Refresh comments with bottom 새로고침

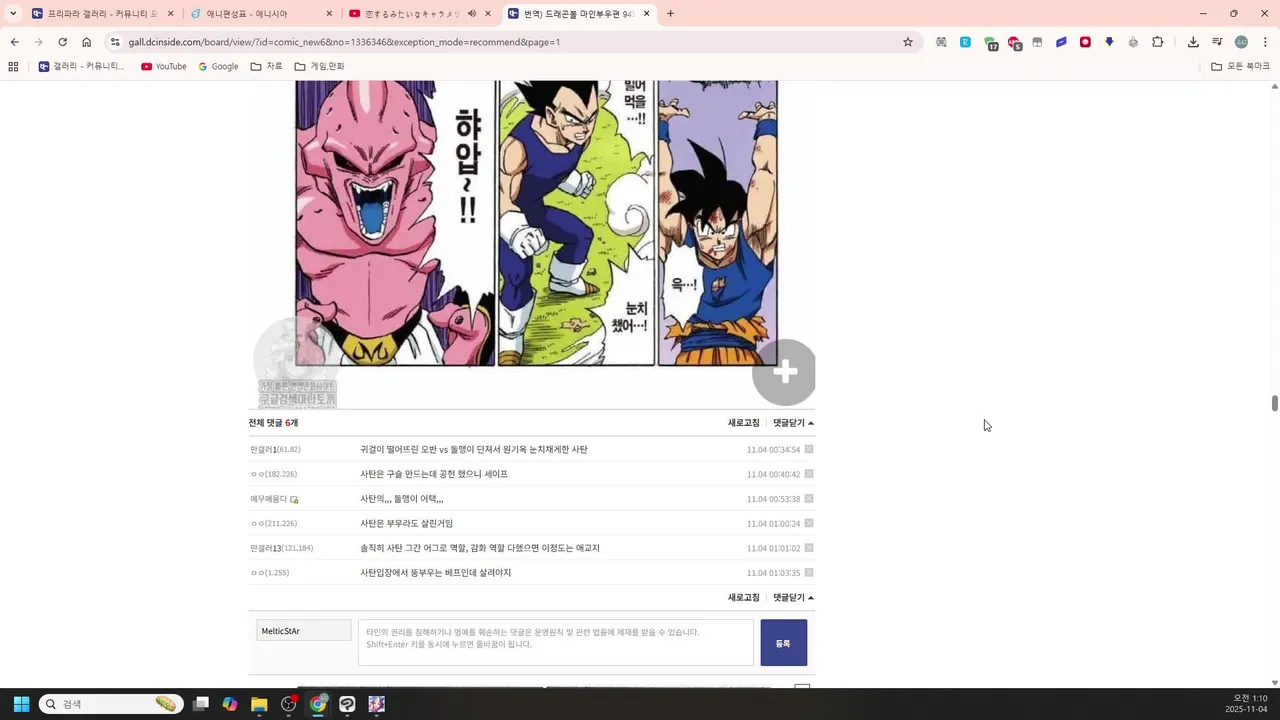tap(743, 597)
